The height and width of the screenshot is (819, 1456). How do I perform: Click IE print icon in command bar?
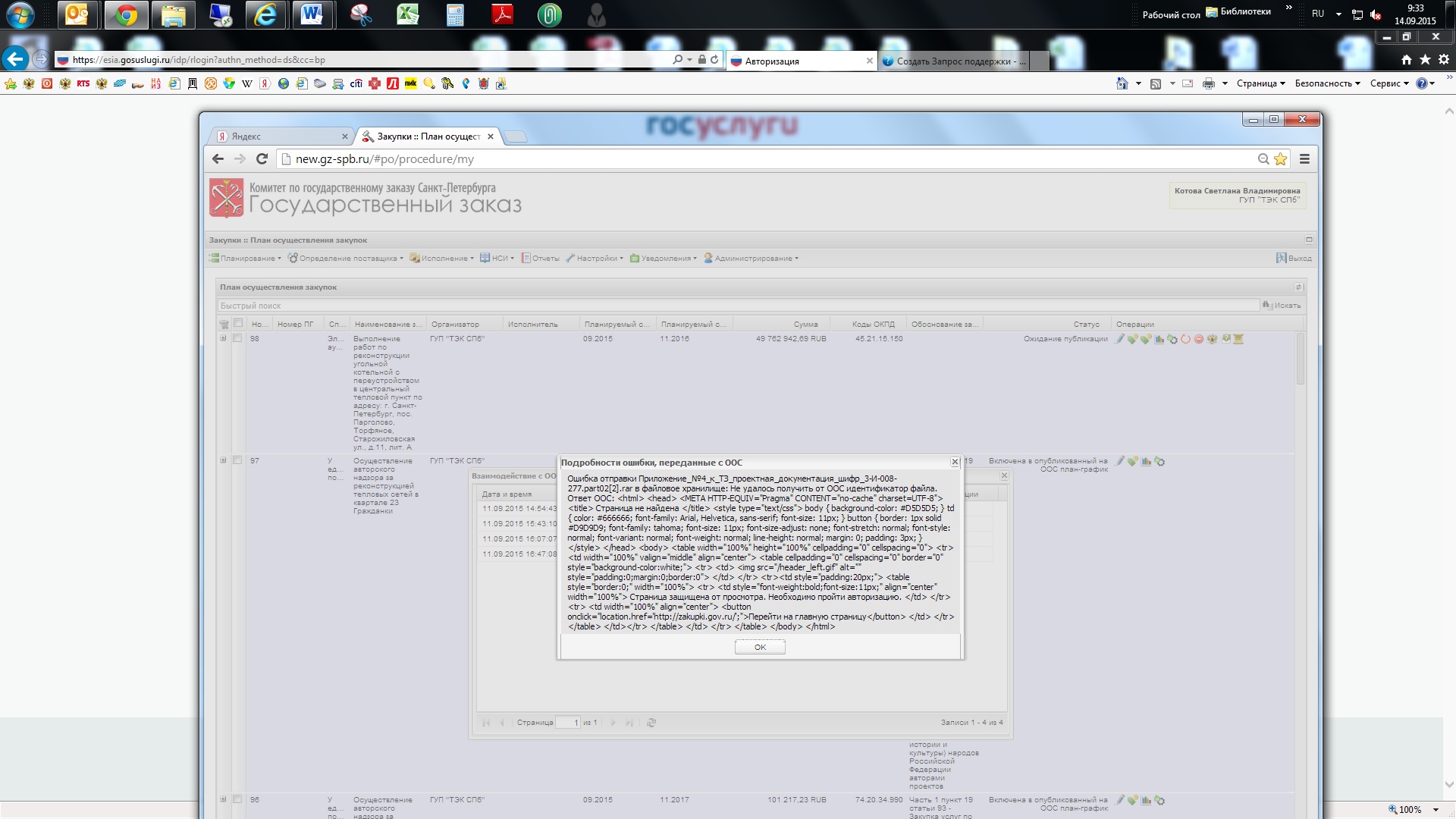click(x=1209, y=83)
